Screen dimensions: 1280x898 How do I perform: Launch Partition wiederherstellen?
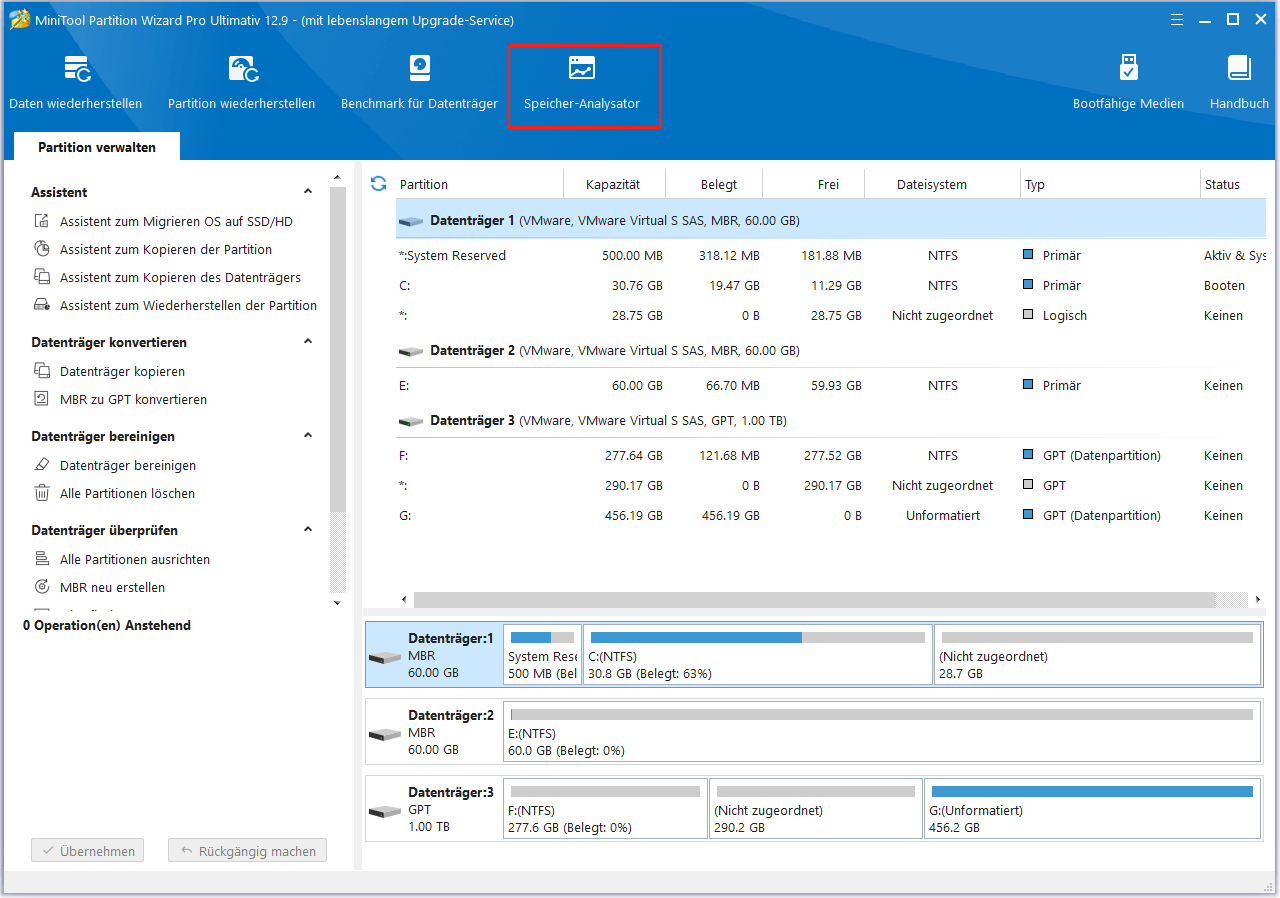(x=242, y=82)
